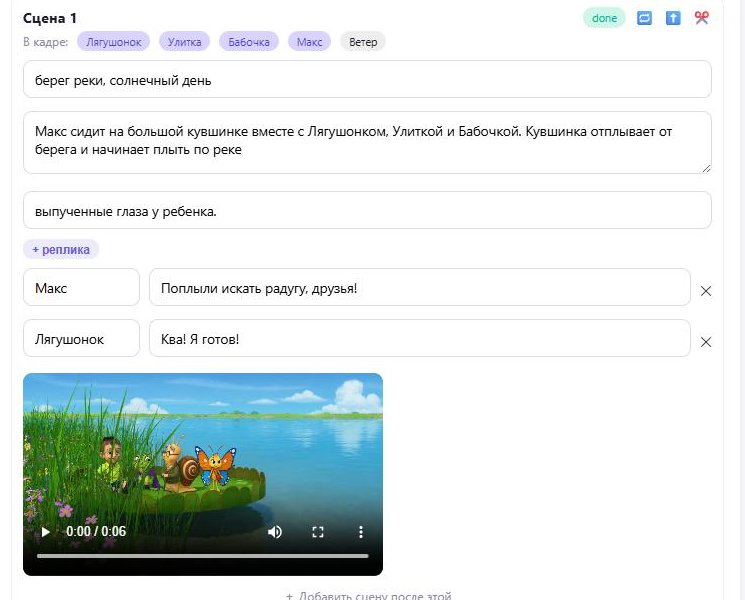Click the line 'Поплыли искать радугу, друзья!'
The image size is (745, 600).
coord(420,287)
